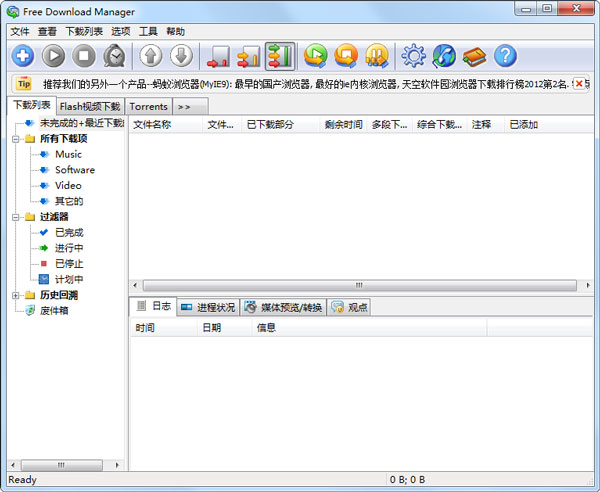Select the Video category

(x=68, y=186)
